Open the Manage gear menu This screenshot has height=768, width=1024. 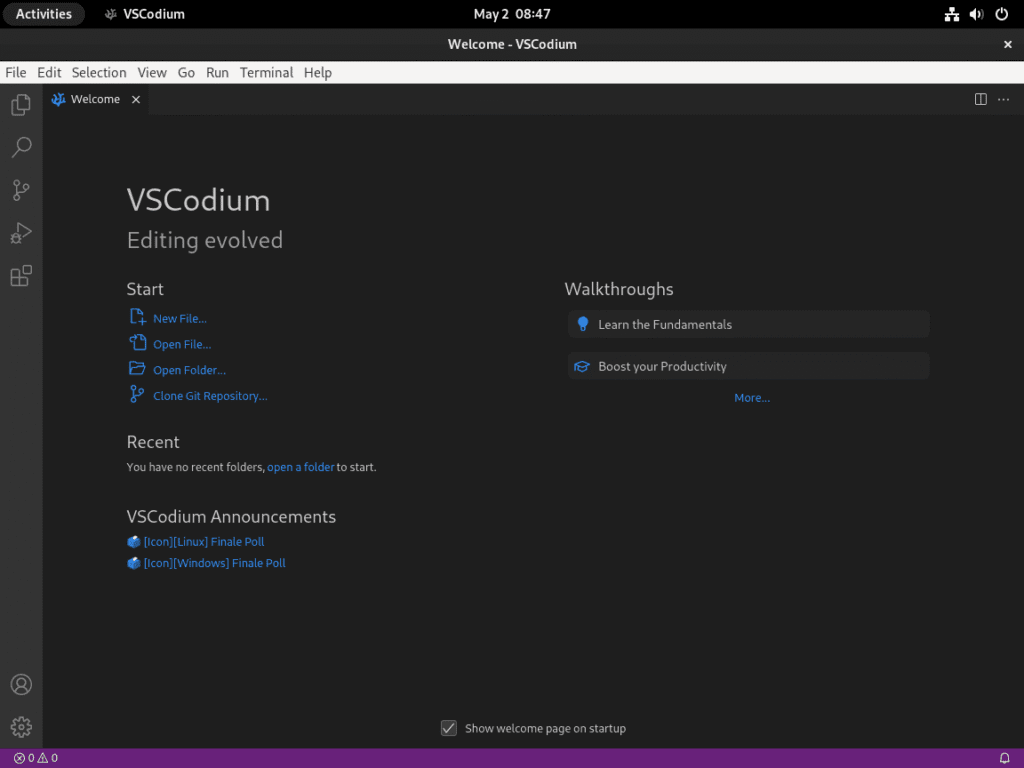point(20,727)
